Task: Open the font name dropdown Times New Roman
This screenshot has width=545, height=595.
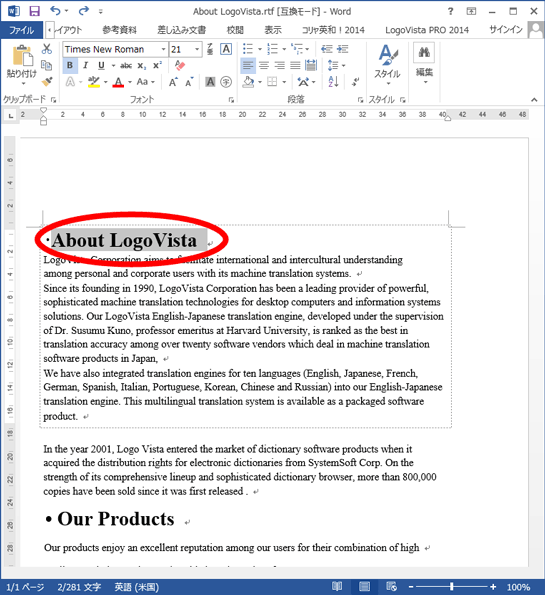Action: tap(163, 49)
